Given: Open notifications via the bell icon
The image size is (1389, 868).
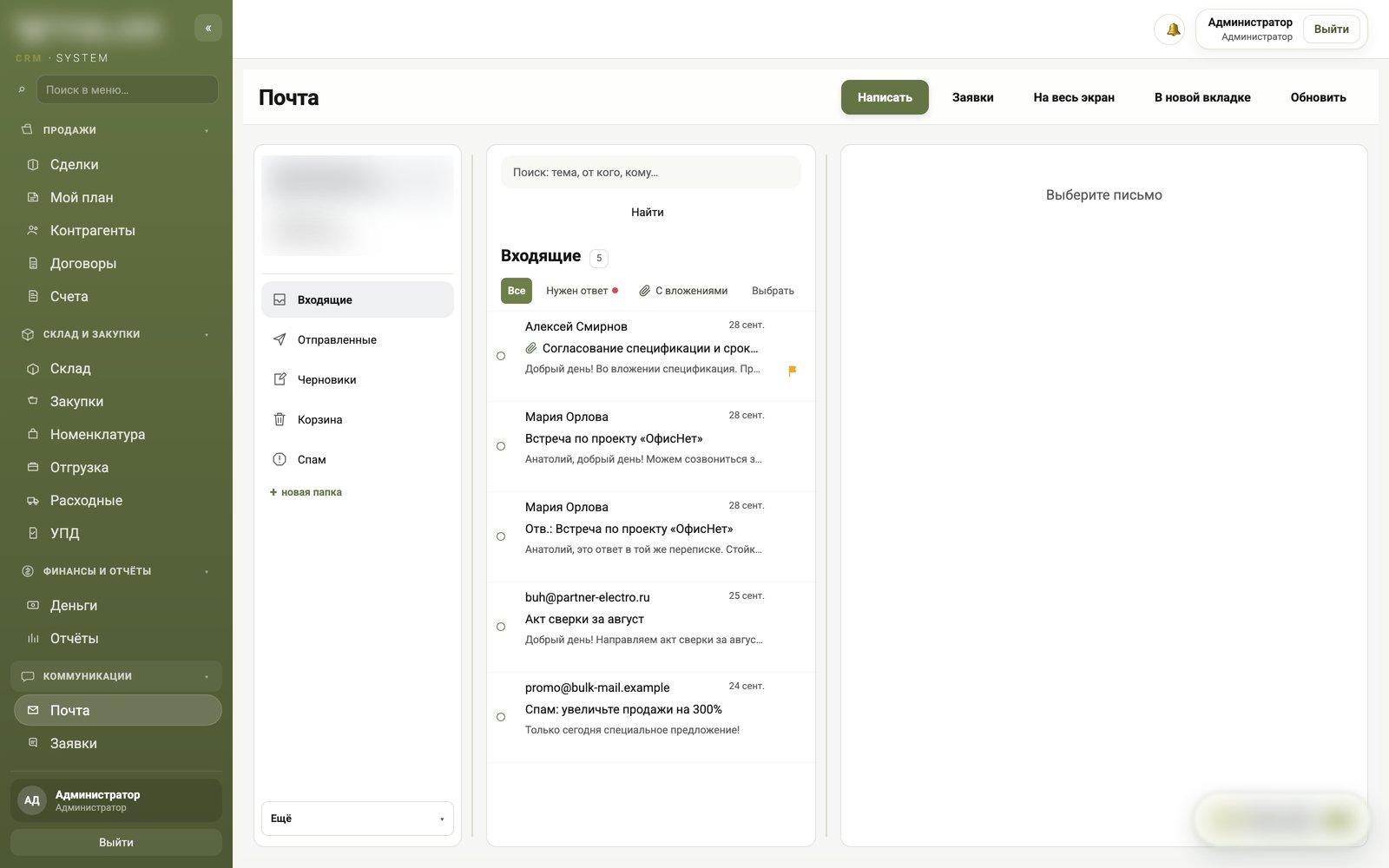Looking at the screenshot, I should (x=1172, y=30).
